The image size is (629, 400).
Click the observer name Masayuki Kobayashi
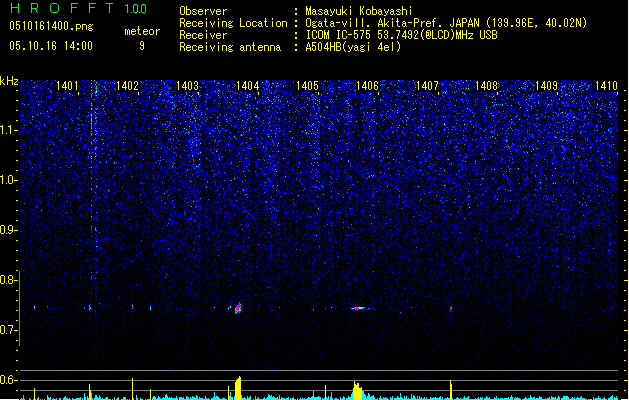(x=359, y=11)
